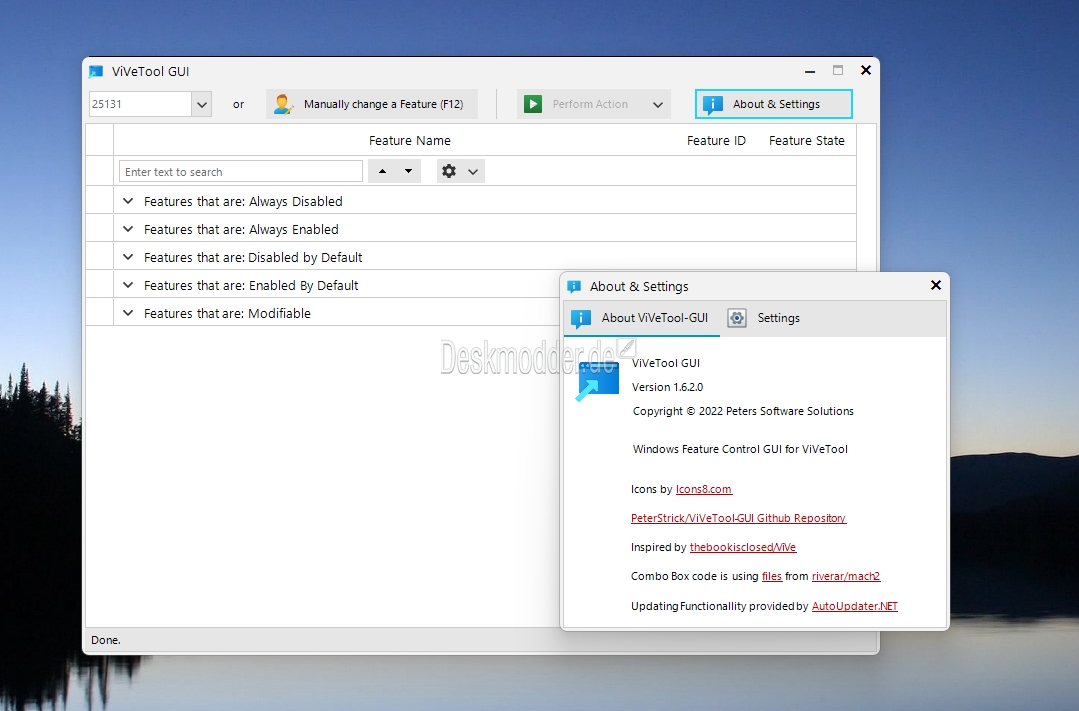Click the Feature ID column header
Screen dimensions: 1079x711
pos(716,140)
